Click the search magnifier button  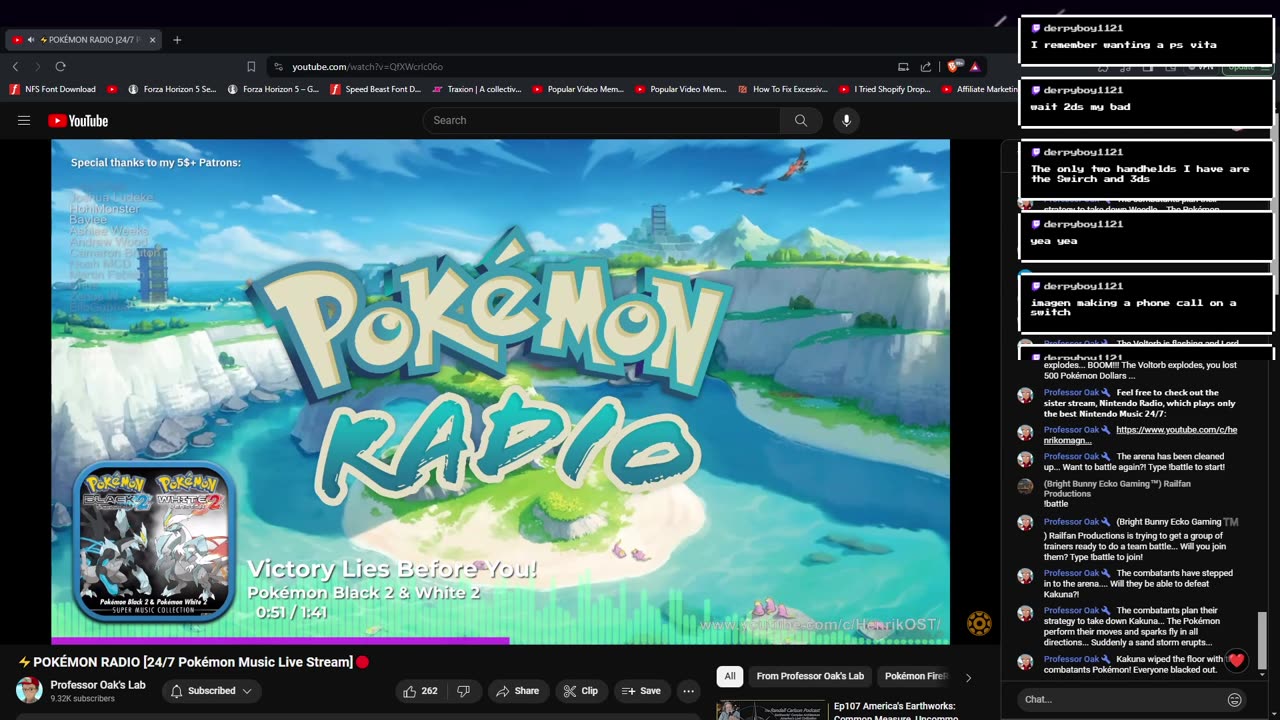click(801, 120)
